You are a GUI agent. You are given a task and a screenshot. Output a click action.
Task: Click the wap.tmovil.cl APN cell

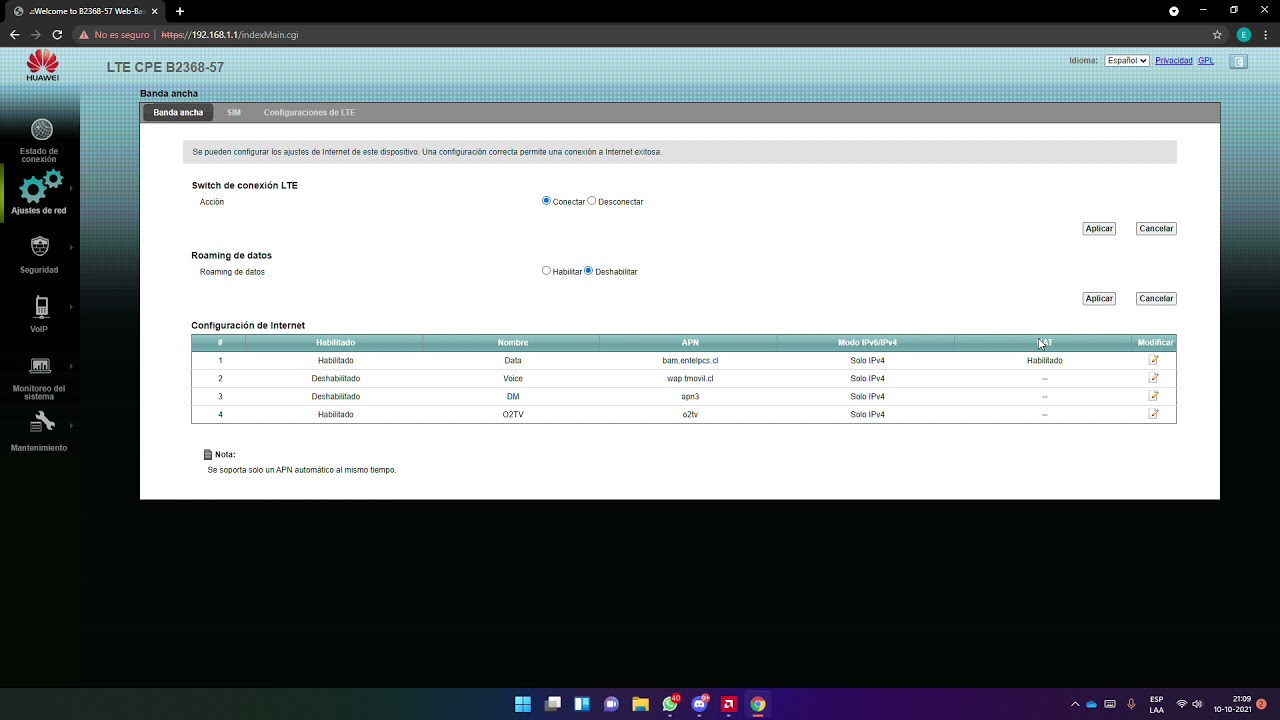point(690,378)
